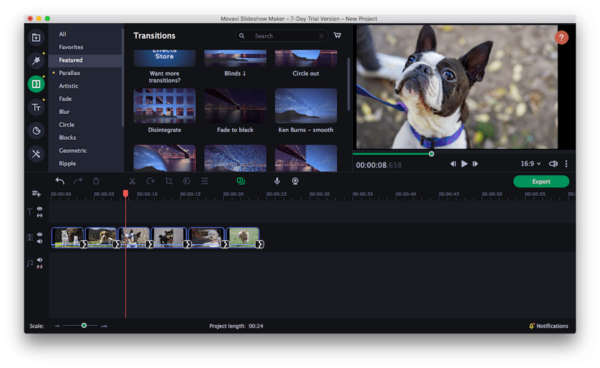Select the Disintegrate transition thumbnail

[x=165, y=106]
